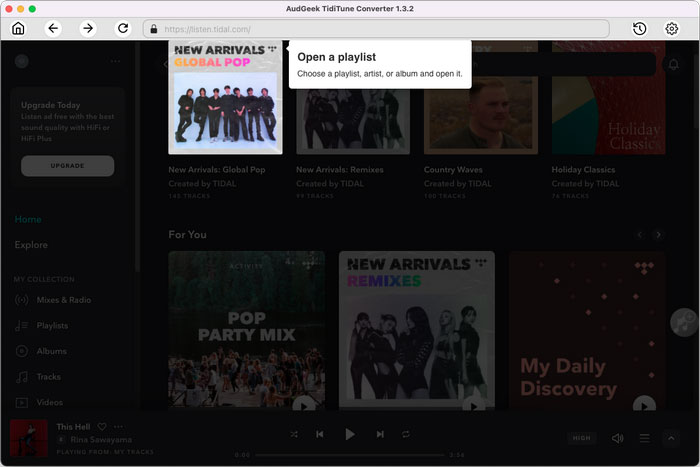Skip to next track
Image resolution: width=700 pixels, height=467 pixels.
[380, 434]
